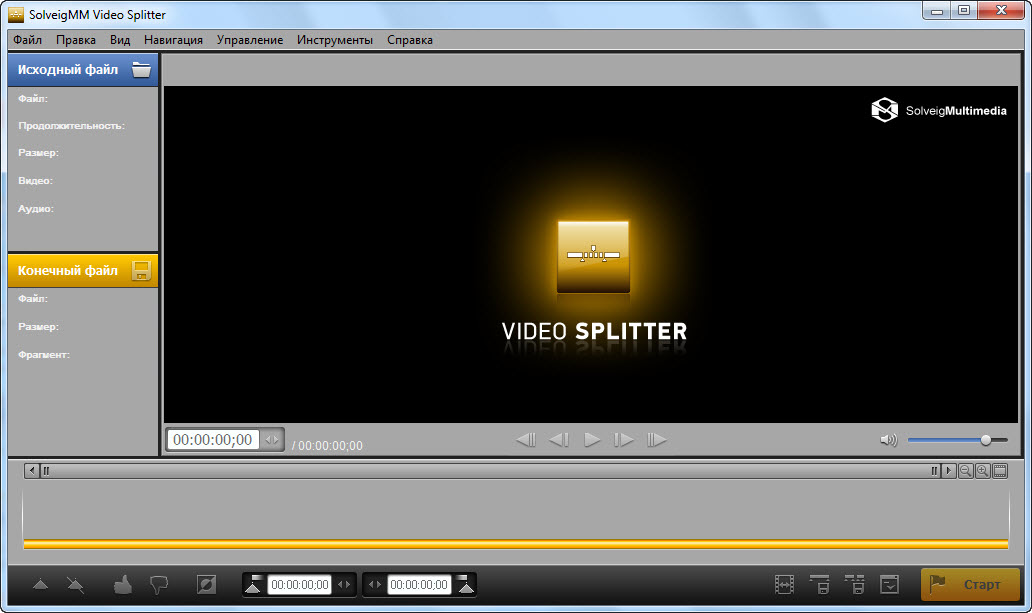Open the film strip trim mode icon
The image size is (1032, 613).
point(785,584)
